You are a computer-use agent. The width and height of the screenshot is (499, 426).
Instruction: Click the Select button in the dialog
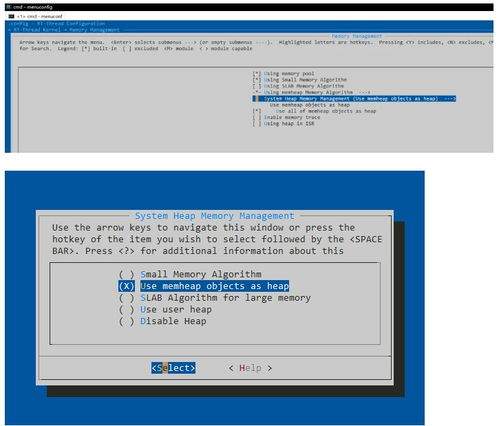173,368
